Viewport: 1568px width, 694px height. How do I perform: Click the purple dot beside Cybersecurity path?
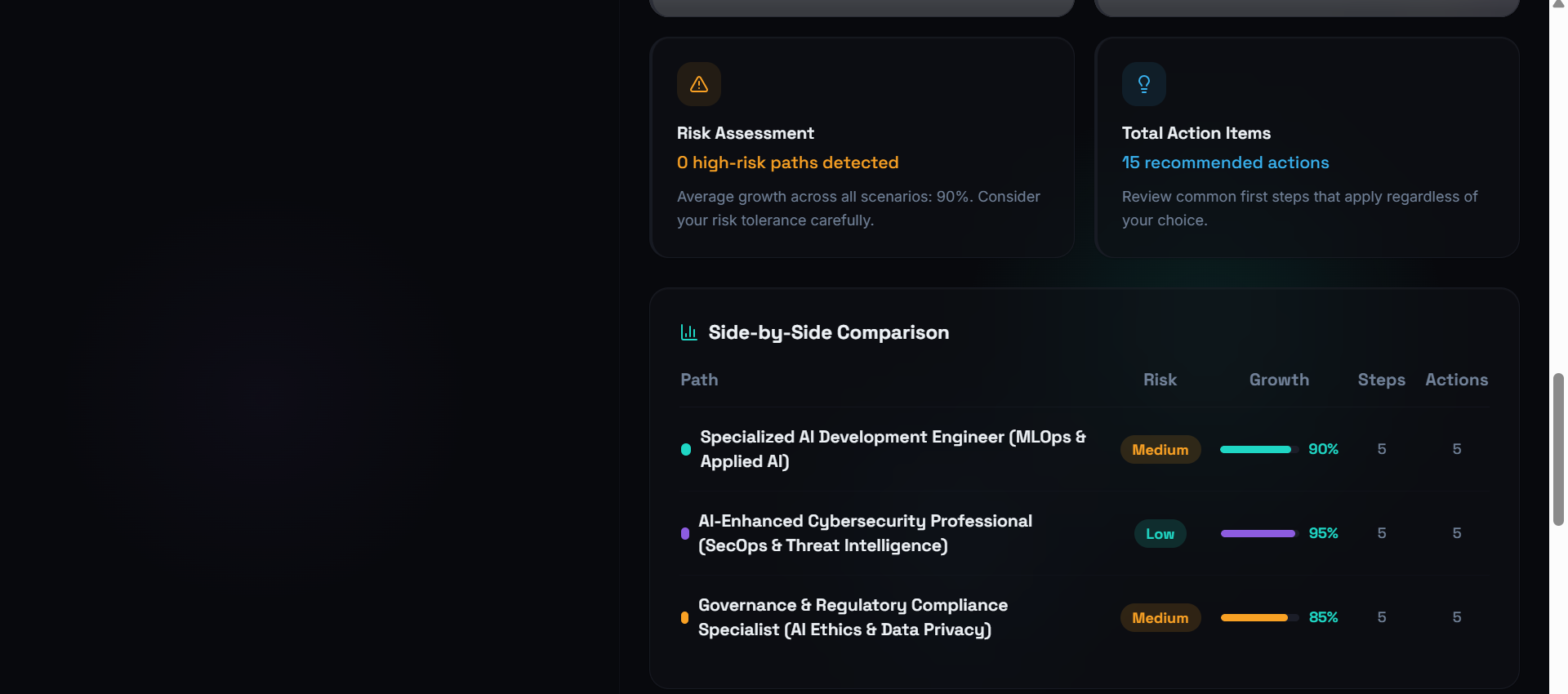tap(685, 533)
